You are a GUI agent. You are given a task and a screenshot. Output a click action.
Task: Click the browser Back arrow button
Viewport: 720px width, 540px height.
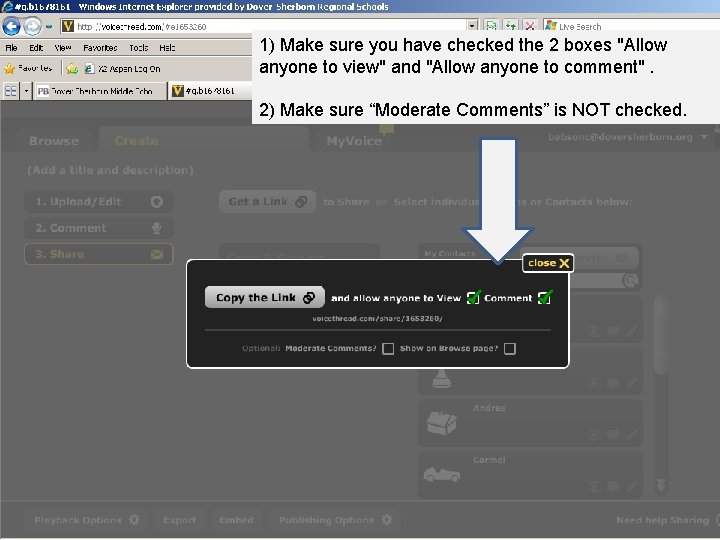click(x=11, y=26)
